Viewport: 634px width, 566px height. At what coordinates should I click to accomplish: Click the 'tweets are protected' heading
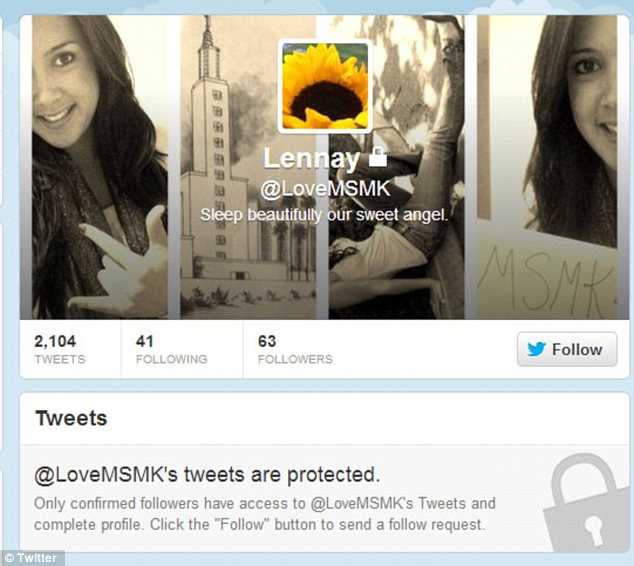coord(207,475)
